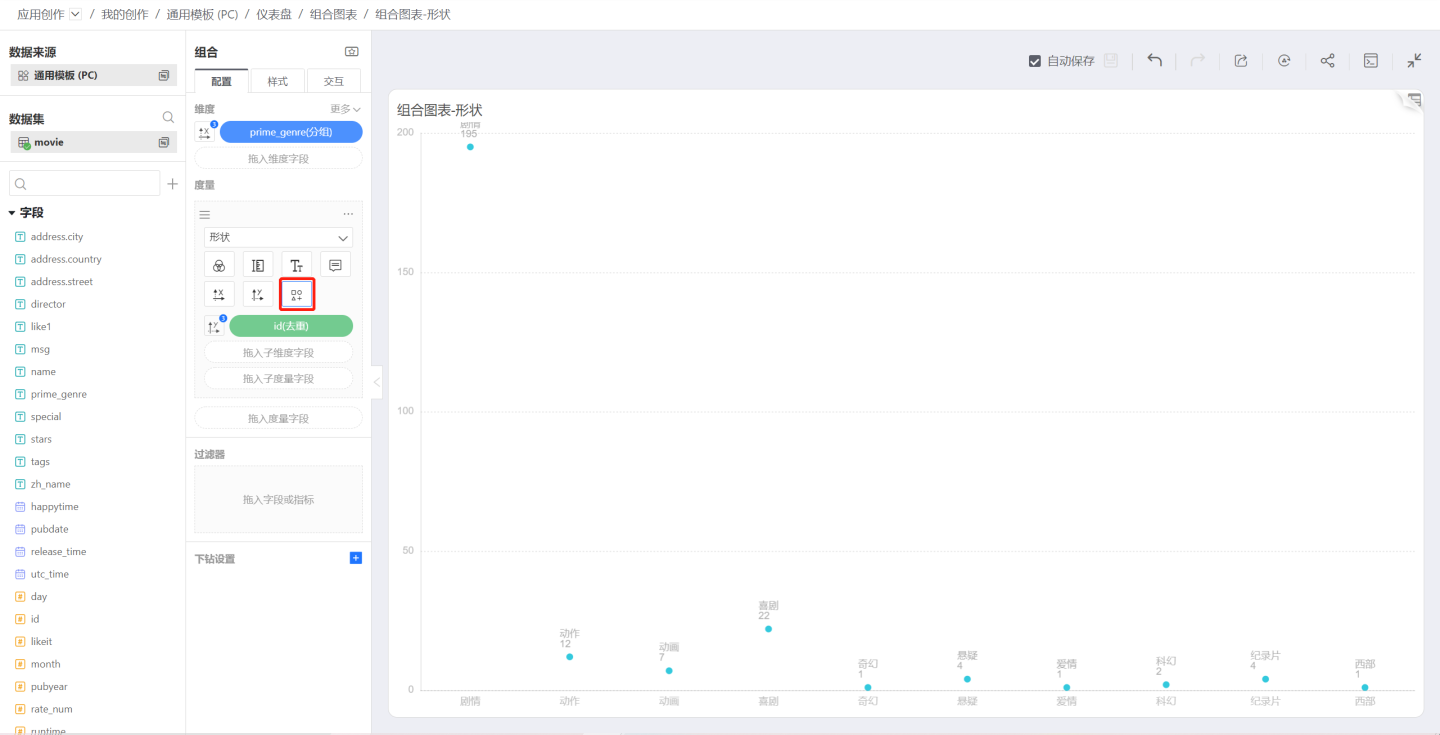Click the field search input box
Viewport: 1440px width, 735px height.
point(85,184)
